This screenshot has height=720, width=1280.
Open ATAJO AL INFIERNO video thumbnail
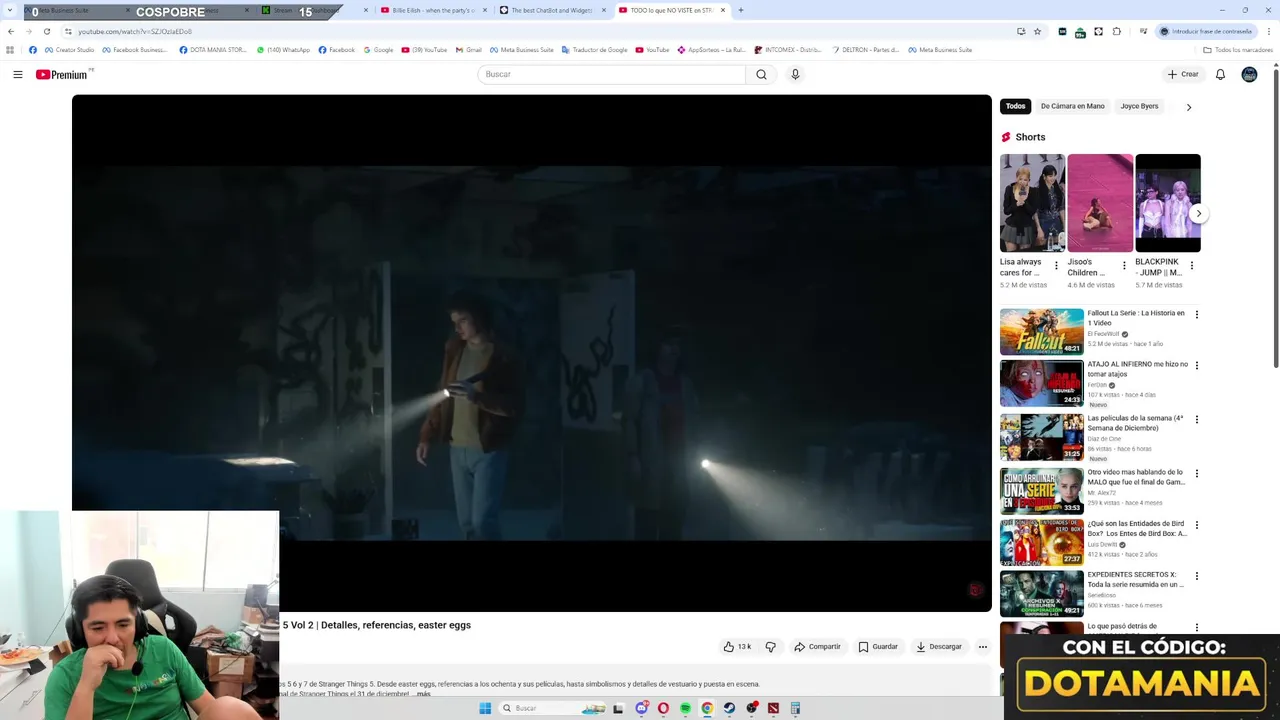pyautogui.click(x=1041, y=383)
